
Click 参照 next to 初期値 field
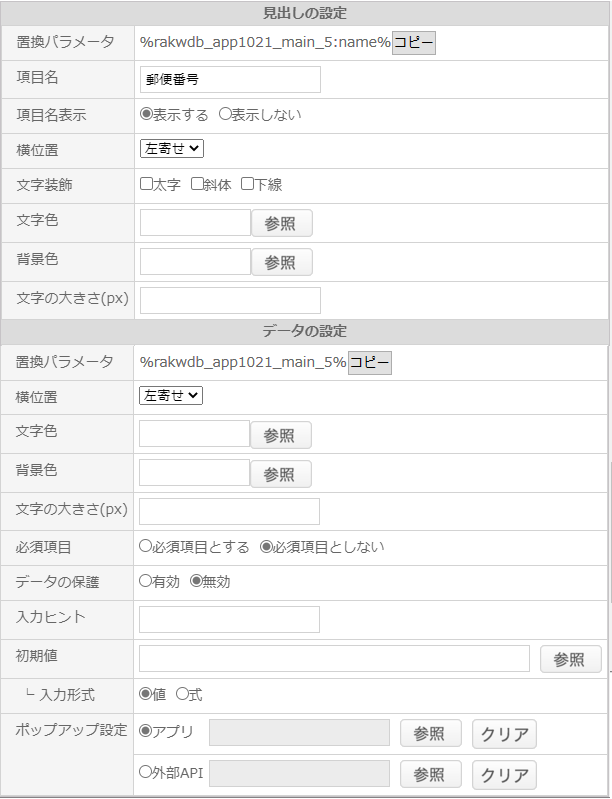pyautogui.click(x=571, y=659)
